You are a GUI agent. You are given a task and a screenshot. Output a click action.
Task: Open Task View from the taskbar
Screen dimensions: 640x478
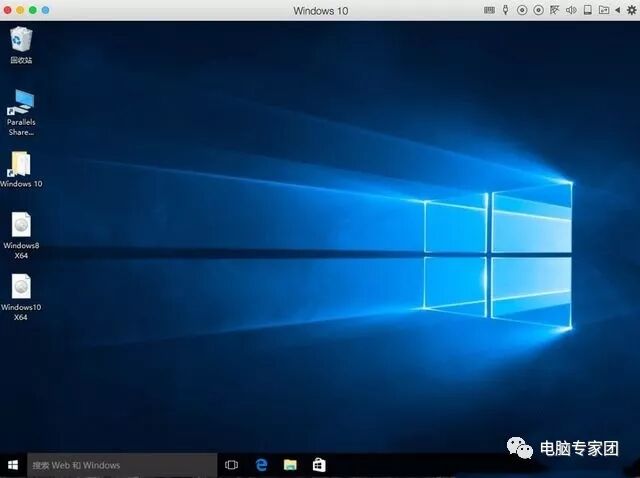(x=231, y=465)
